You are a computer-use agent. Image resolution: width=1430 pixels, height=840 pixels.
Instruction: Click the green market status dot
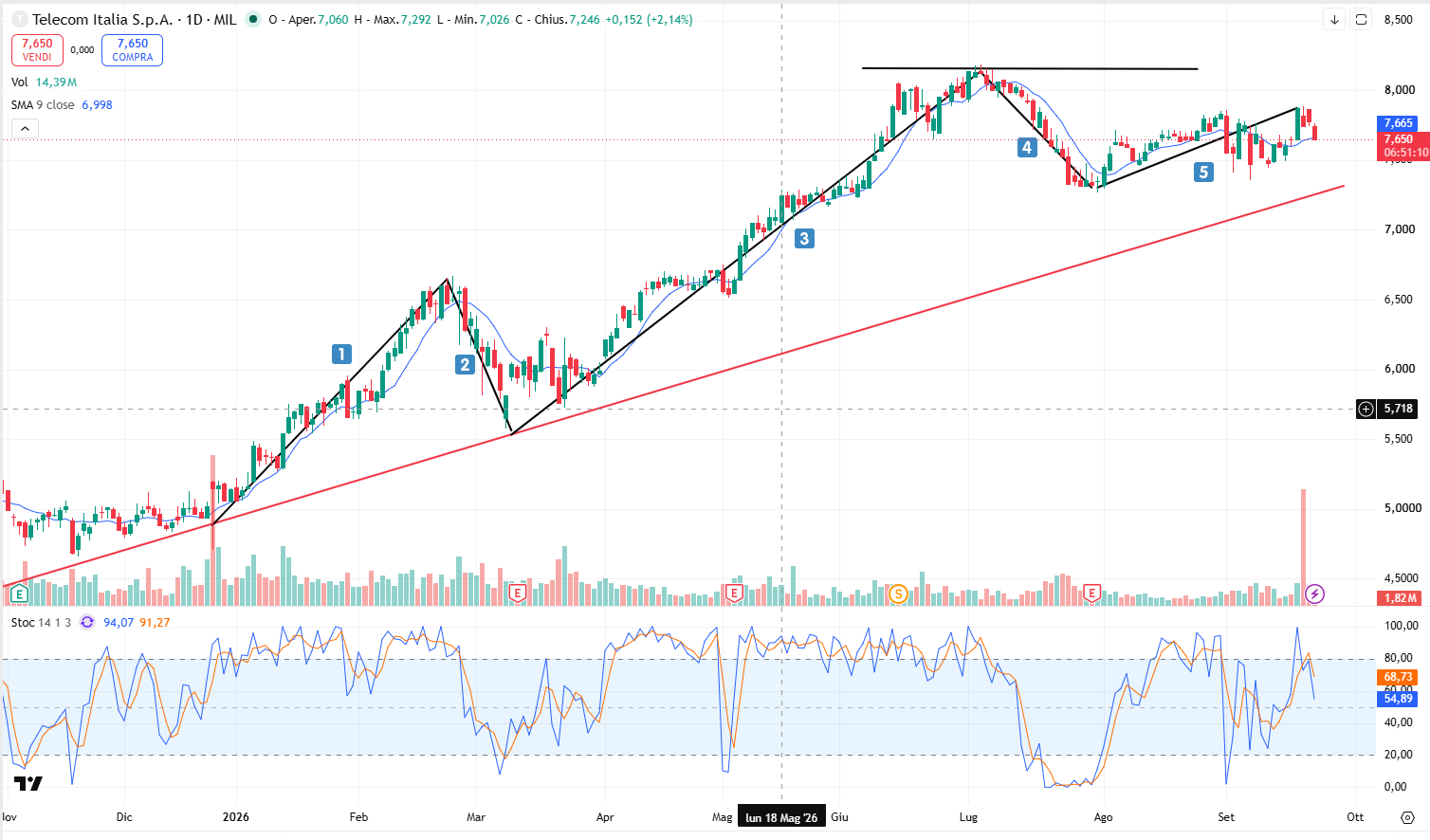[x=252, y=19]
